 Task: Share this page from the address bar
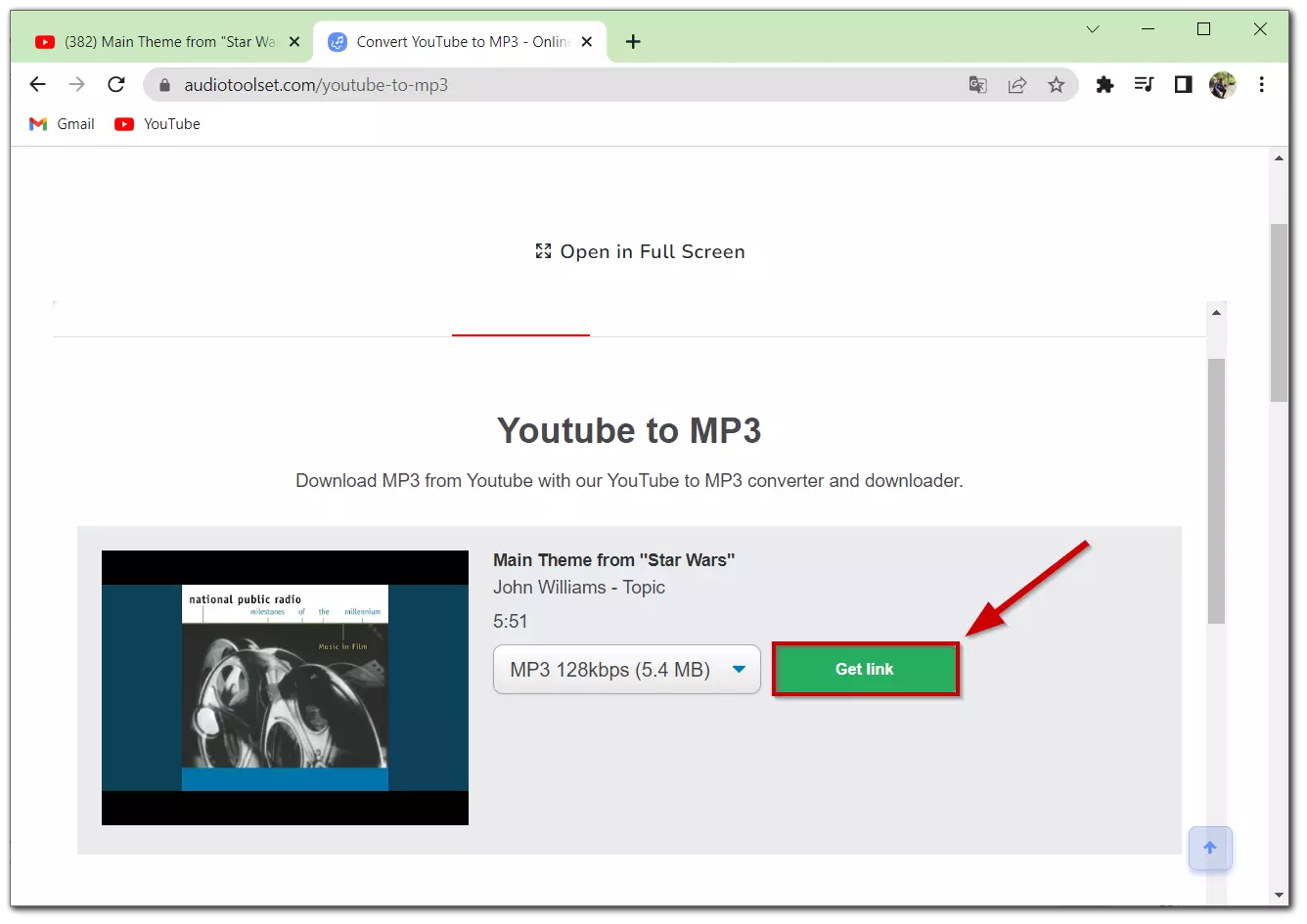pos(1017,85)
